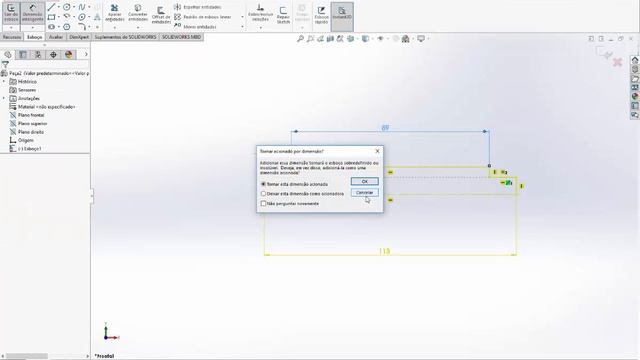Screen dimensions: 640x360
Task: Open Suplementos do SOLIDWORKS tab
Action: [125, 37]
